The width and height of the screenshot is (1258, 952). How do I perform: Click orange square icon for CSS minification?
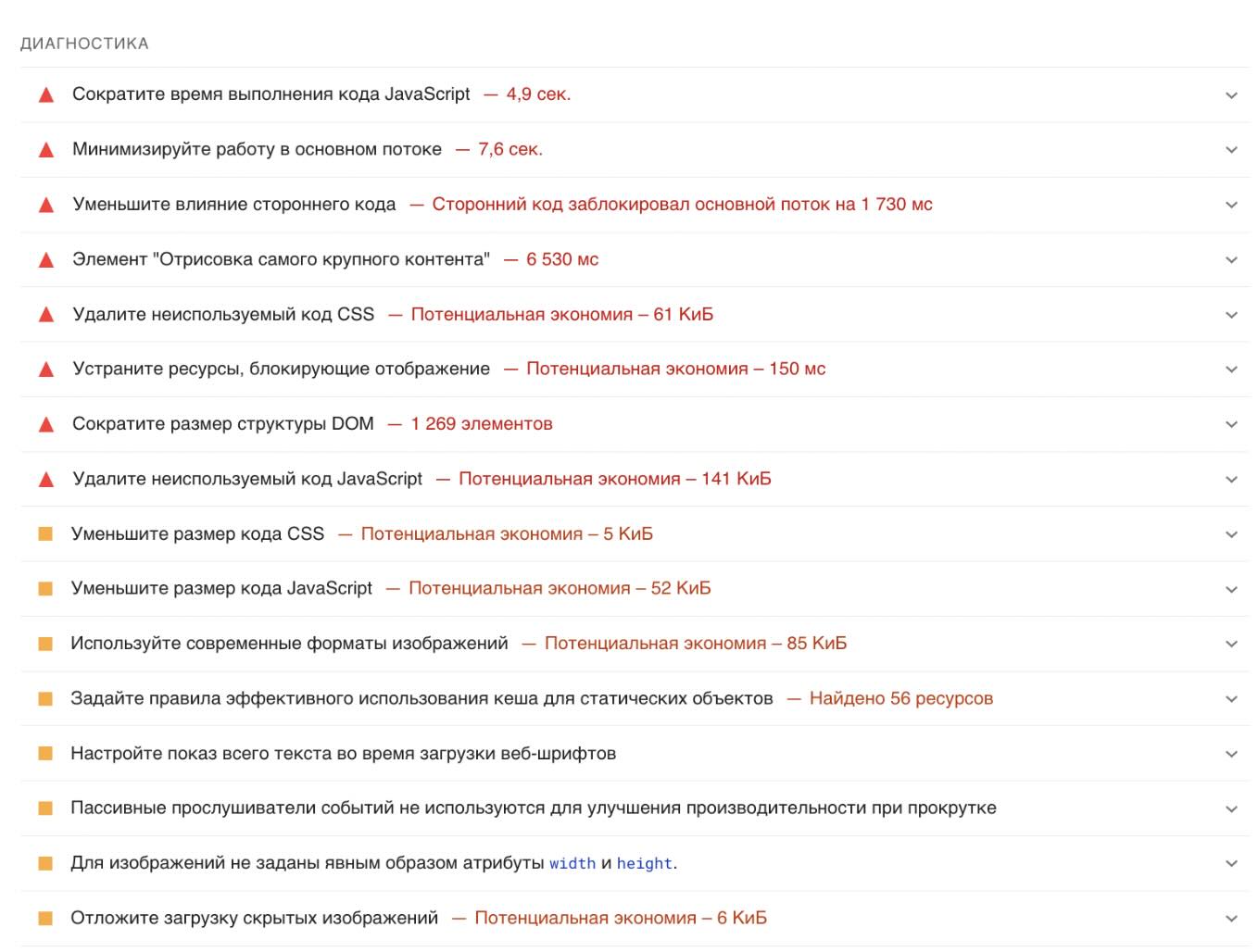pyautogui.click(x=45, y=534)
